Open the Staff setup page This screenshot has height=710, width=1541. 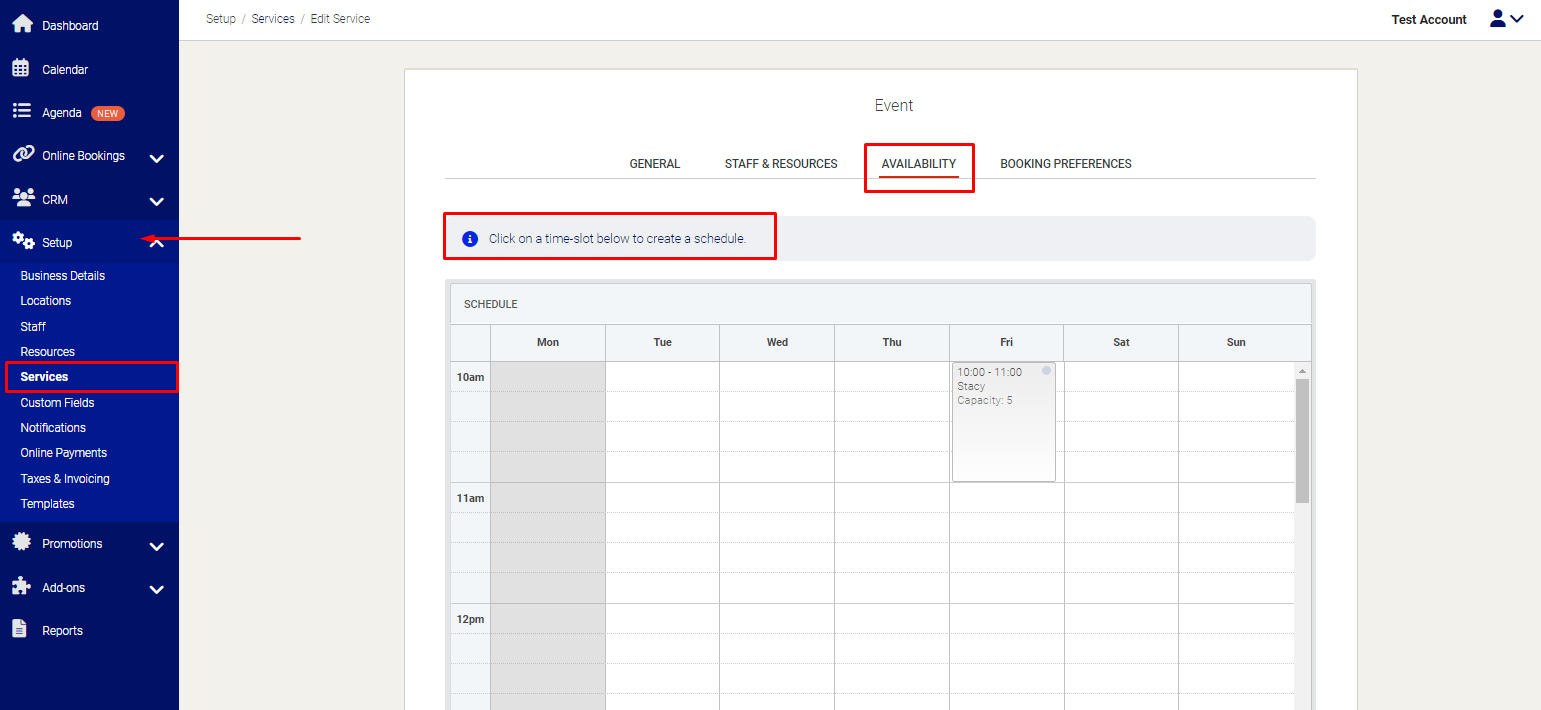point(33,327)
